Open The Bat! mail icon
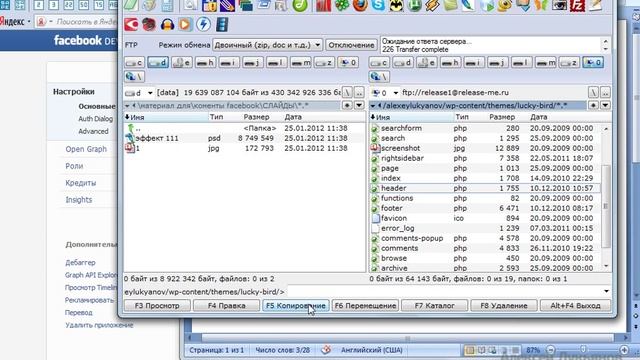 396,5
